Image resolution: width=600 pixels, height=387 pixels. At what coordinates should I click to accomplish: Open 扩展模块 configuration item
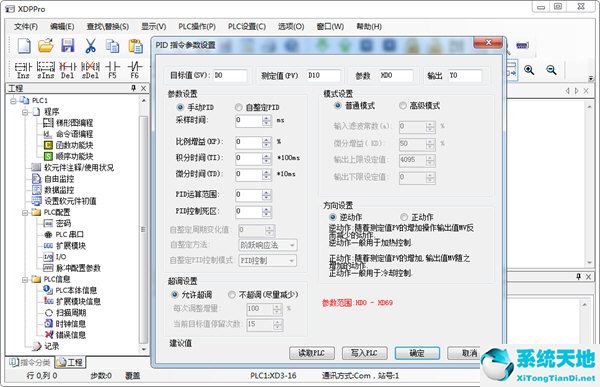[x=71, y=245]
